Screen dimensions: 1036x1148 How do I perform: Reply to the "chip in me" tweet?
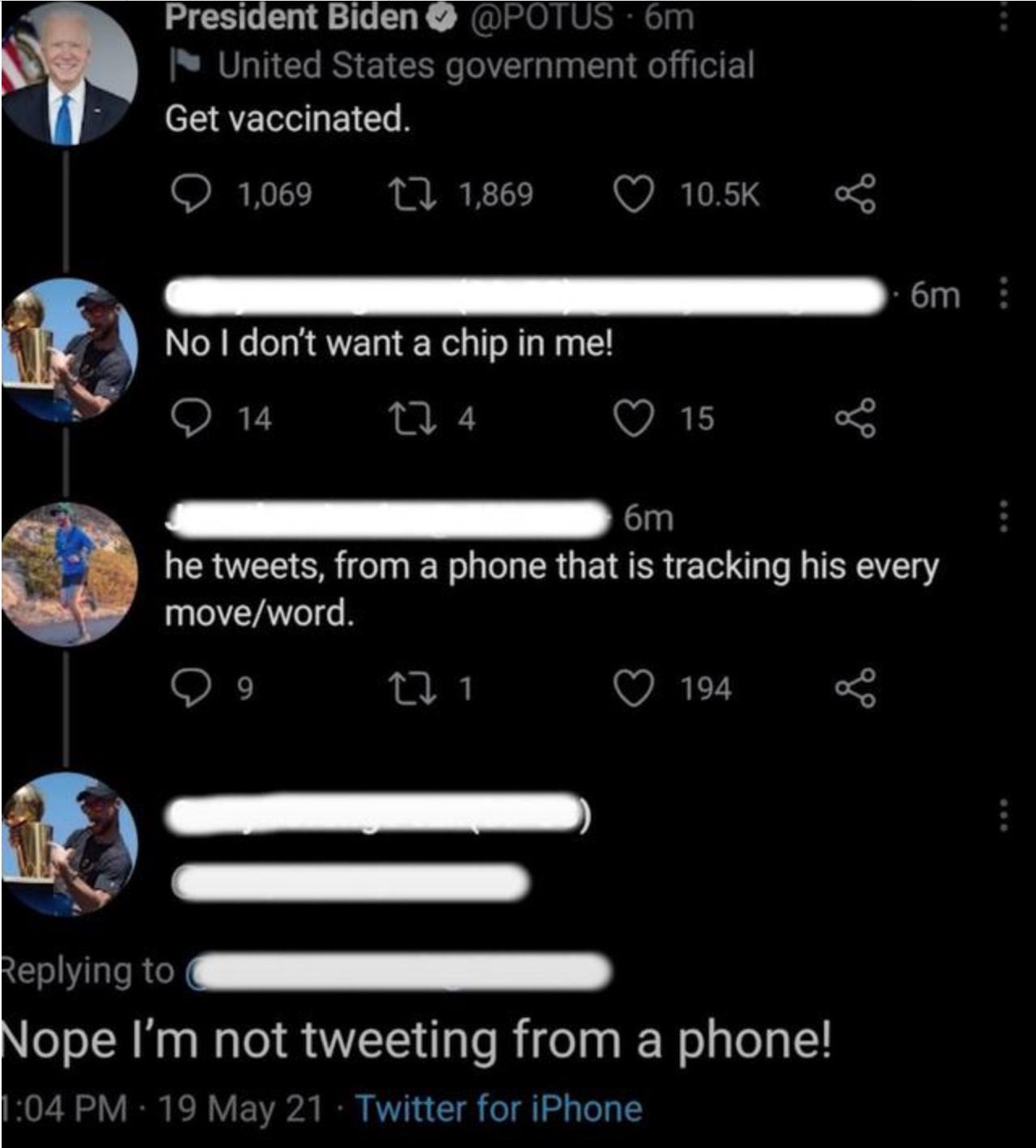point(190,418)
